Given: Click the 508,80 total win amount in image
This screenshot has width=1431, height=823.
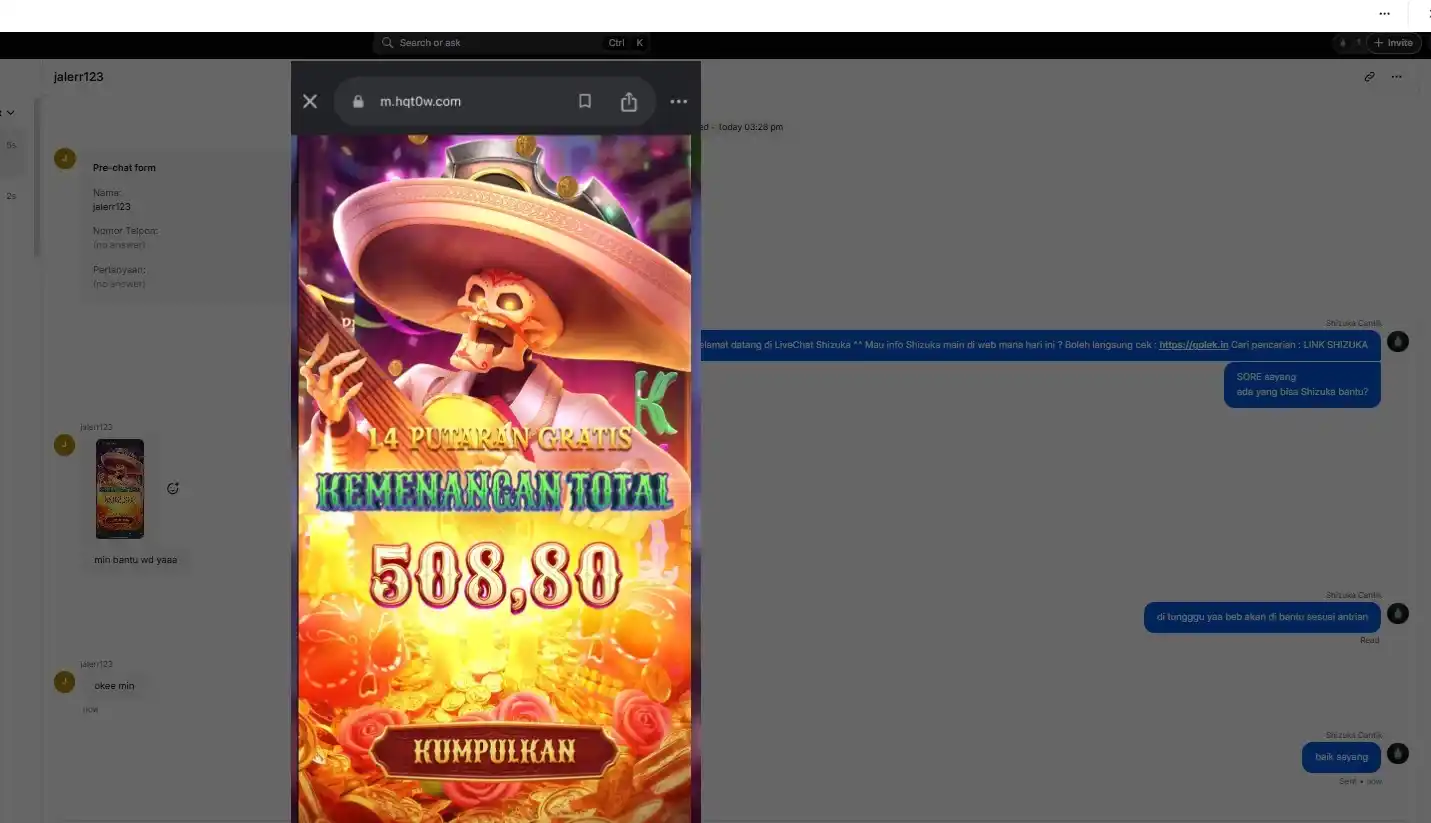Looking at the screenshot, I should (496, 577).
